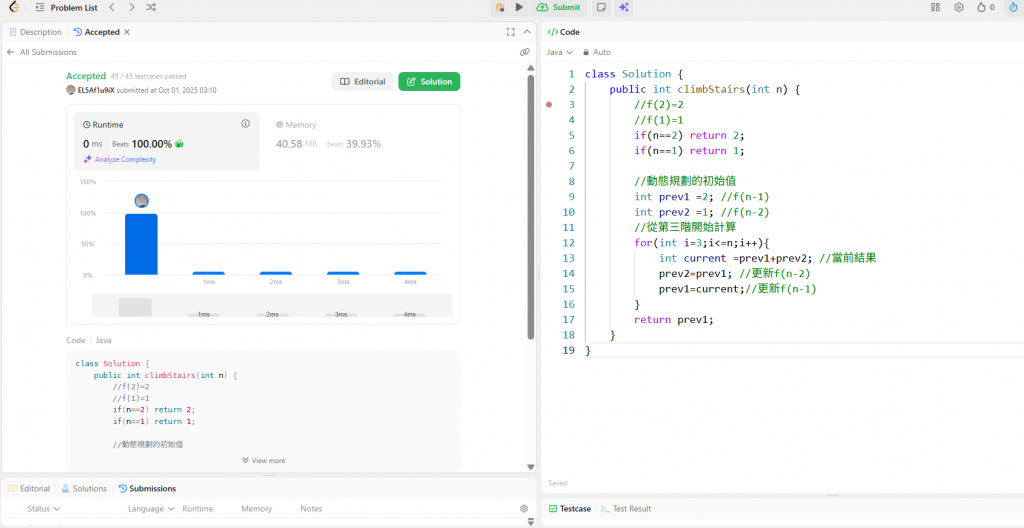
Task: Click the LeetCode logo icon
Action: pos(14,7)
